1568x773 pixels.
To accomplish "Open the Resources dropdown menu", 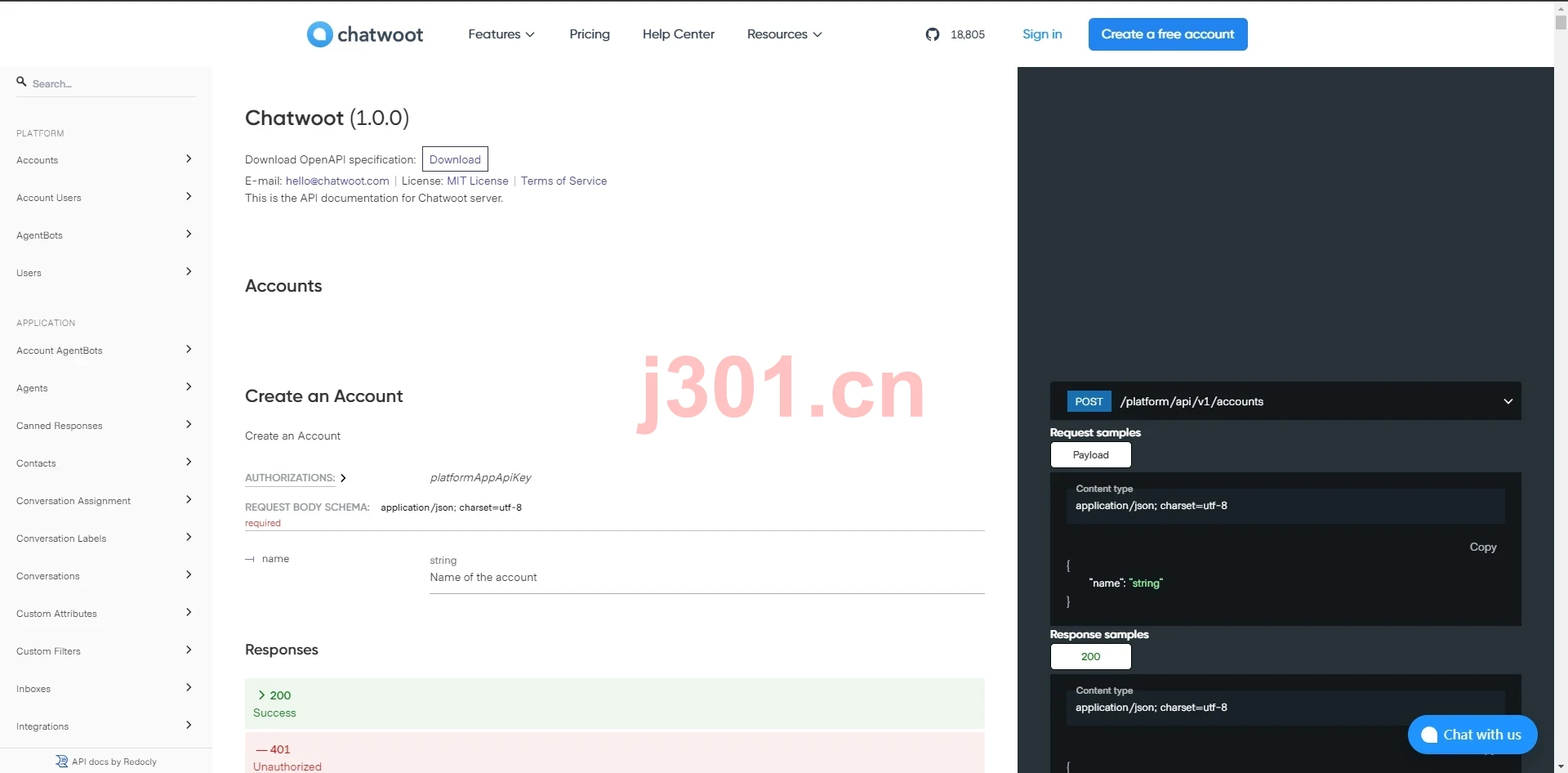I will coord(784,34).
